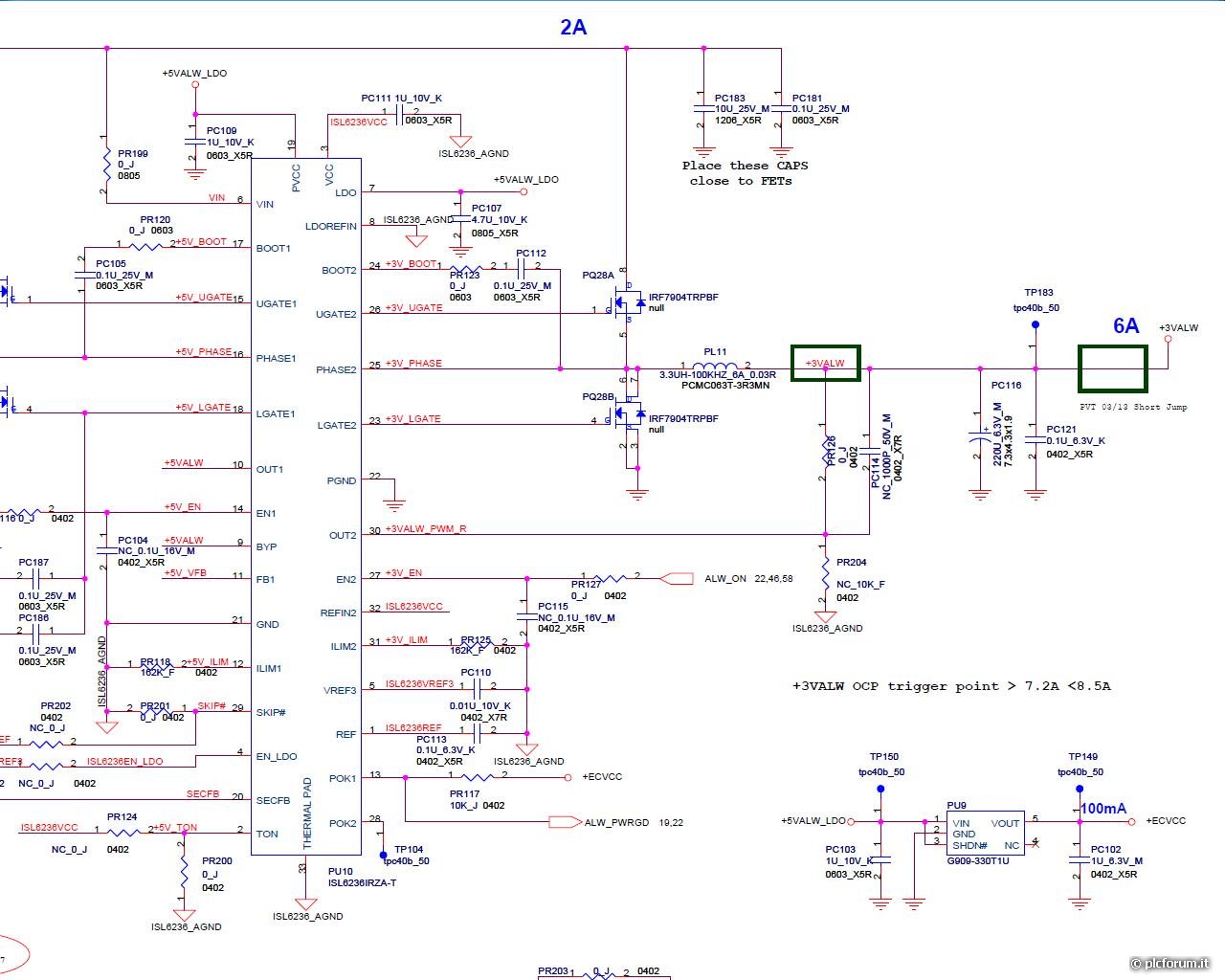Click the PR127 resistor label
The height and width of the screenshot is (980, 1225).
(587, 584)
